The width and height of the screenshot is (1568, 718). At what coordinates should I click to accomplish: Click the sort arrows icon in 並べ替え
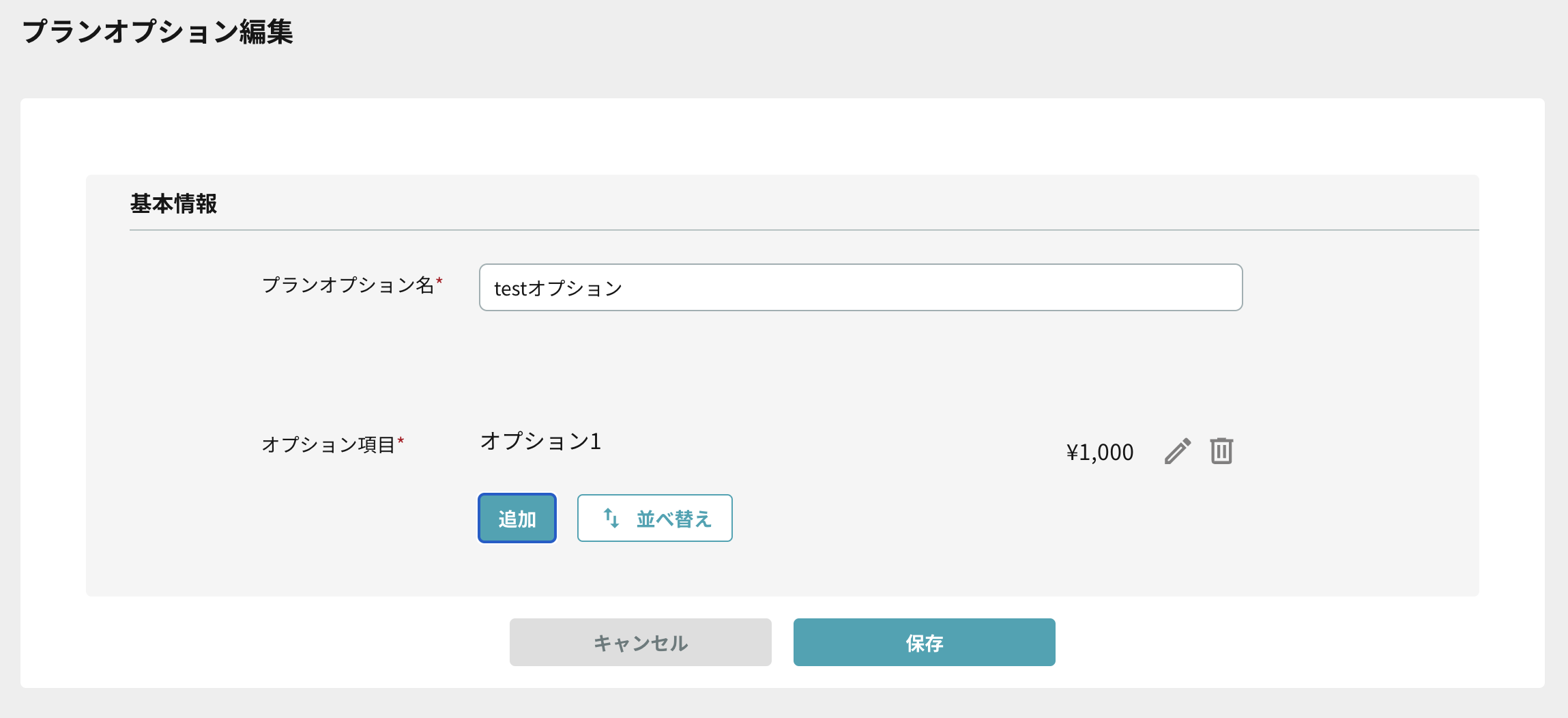[611, 518]
